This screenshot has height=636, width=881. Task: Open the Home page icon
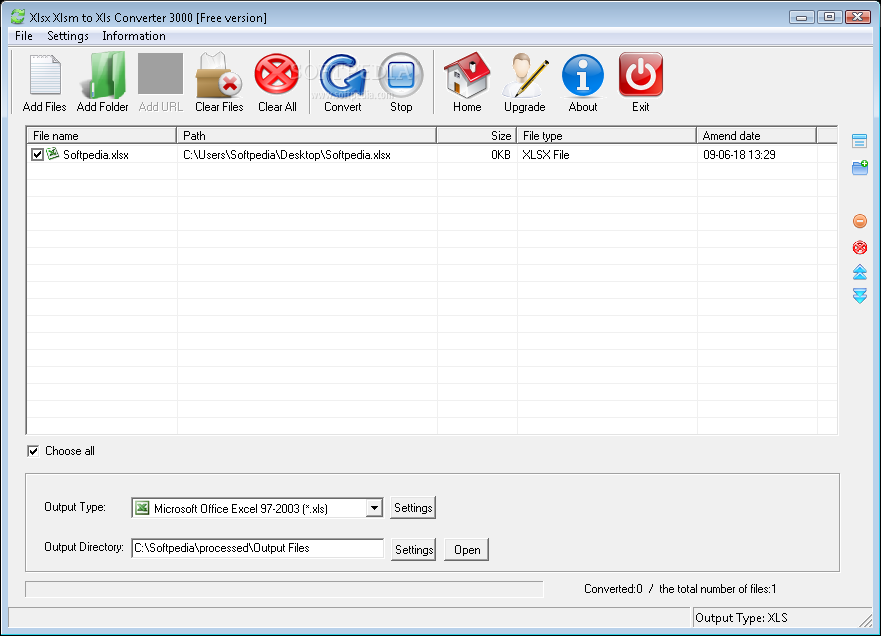[467, 75]
